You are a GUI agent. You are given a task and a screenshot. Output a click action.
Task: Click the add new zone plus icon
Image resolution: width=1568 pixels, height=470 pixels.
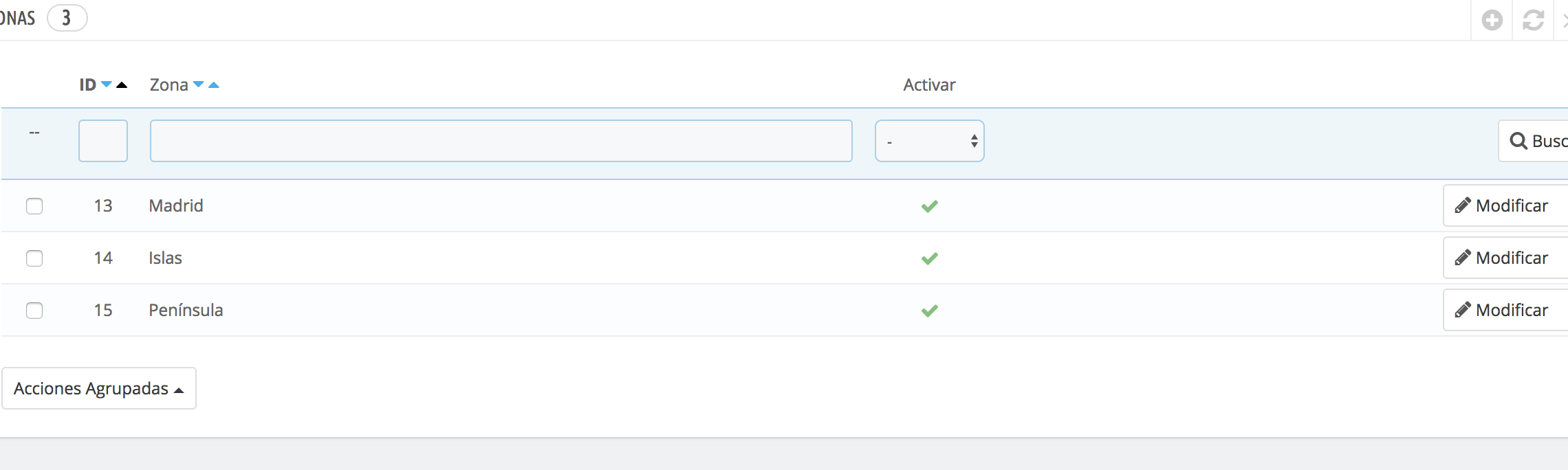[x=1492, y=20]
